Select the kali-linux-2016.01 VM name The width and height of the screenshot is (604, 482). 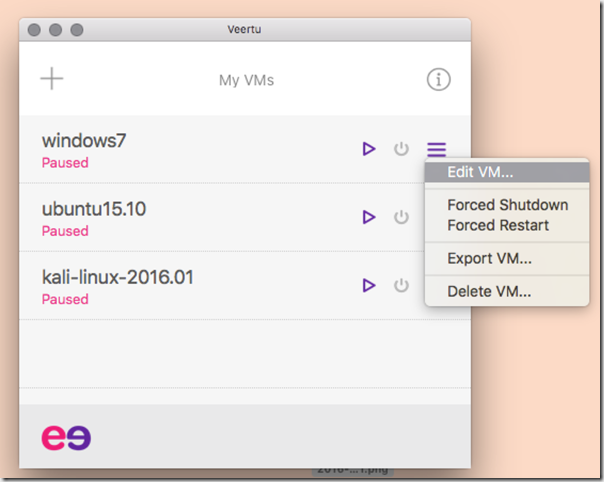[x=117, y=277]
